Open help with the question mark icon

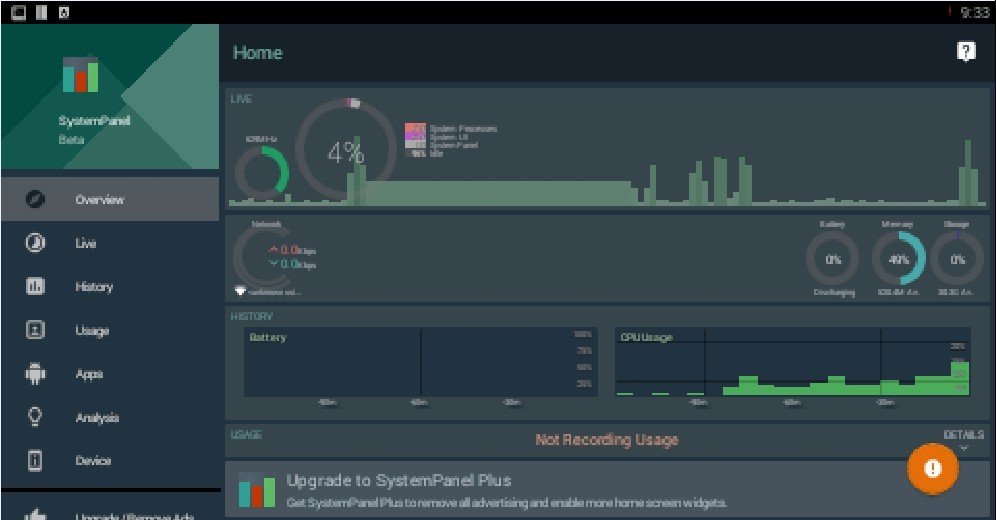(965, 53)
